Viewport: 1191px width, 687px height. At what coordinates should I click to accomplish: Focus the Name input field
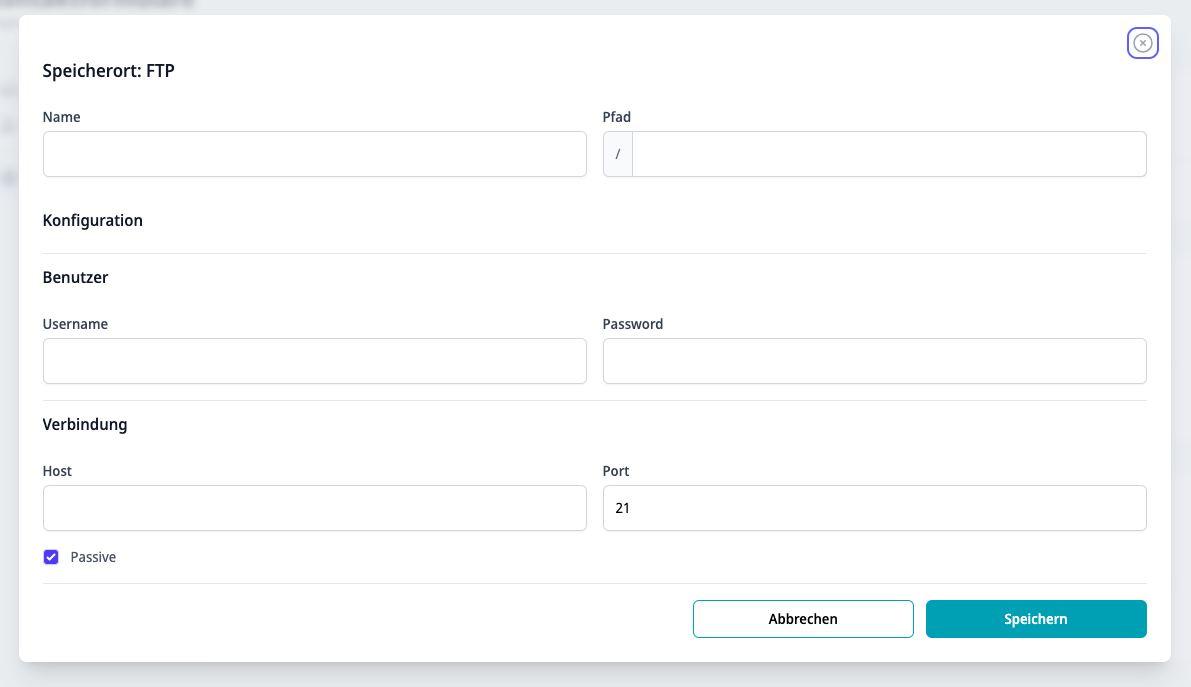click(x=314, y=154)
